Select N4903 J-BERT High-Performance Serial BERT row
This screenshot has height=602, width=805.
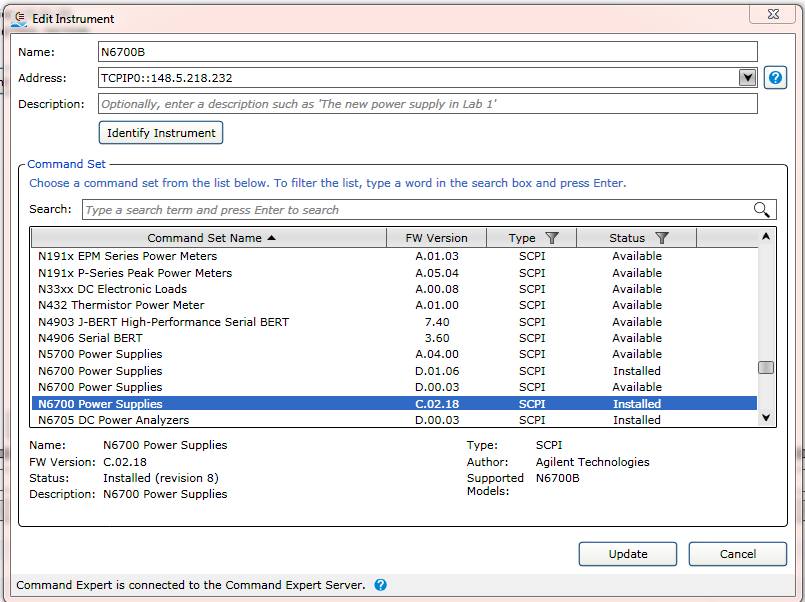tap(394, 322)
